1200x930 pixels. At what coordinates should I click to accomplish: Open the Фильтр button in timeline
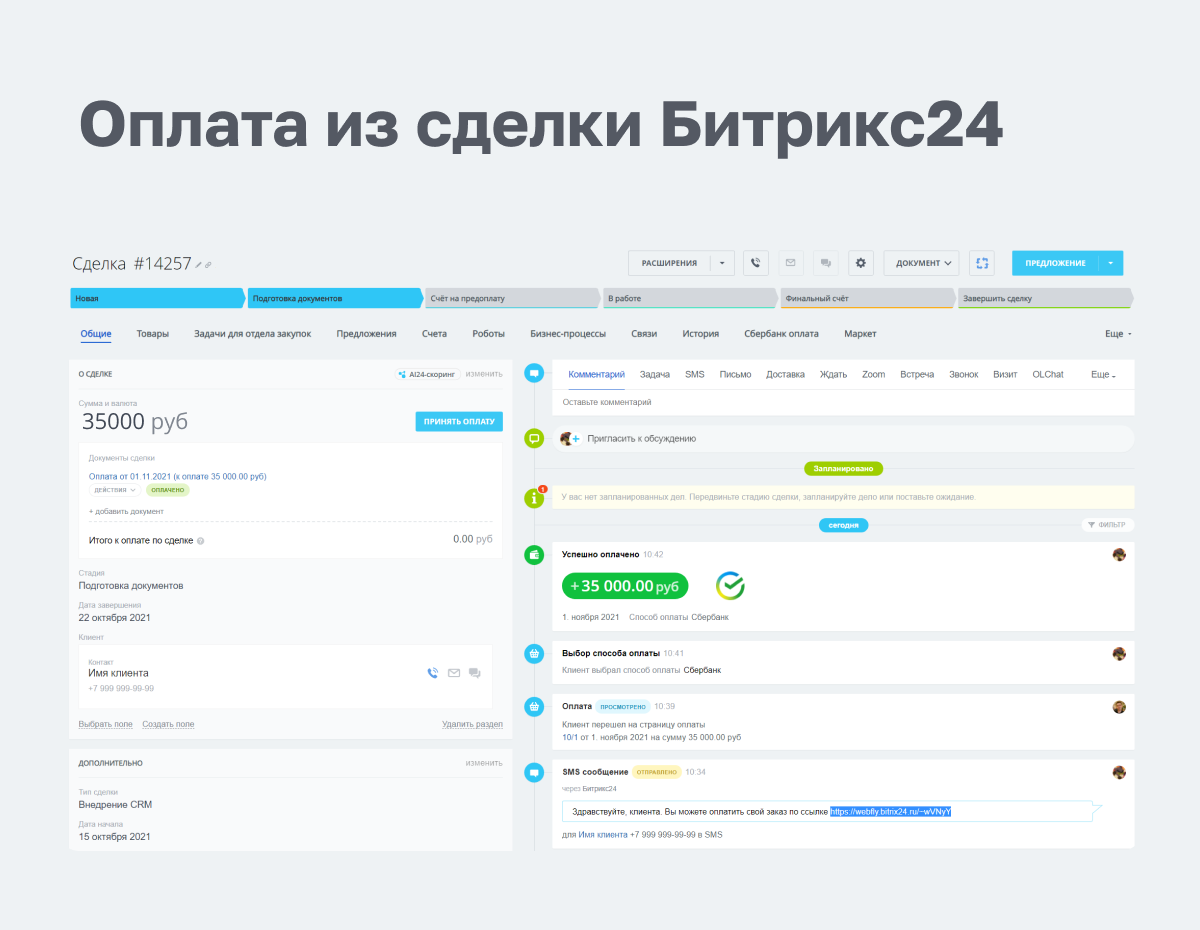coord(1107,524)
